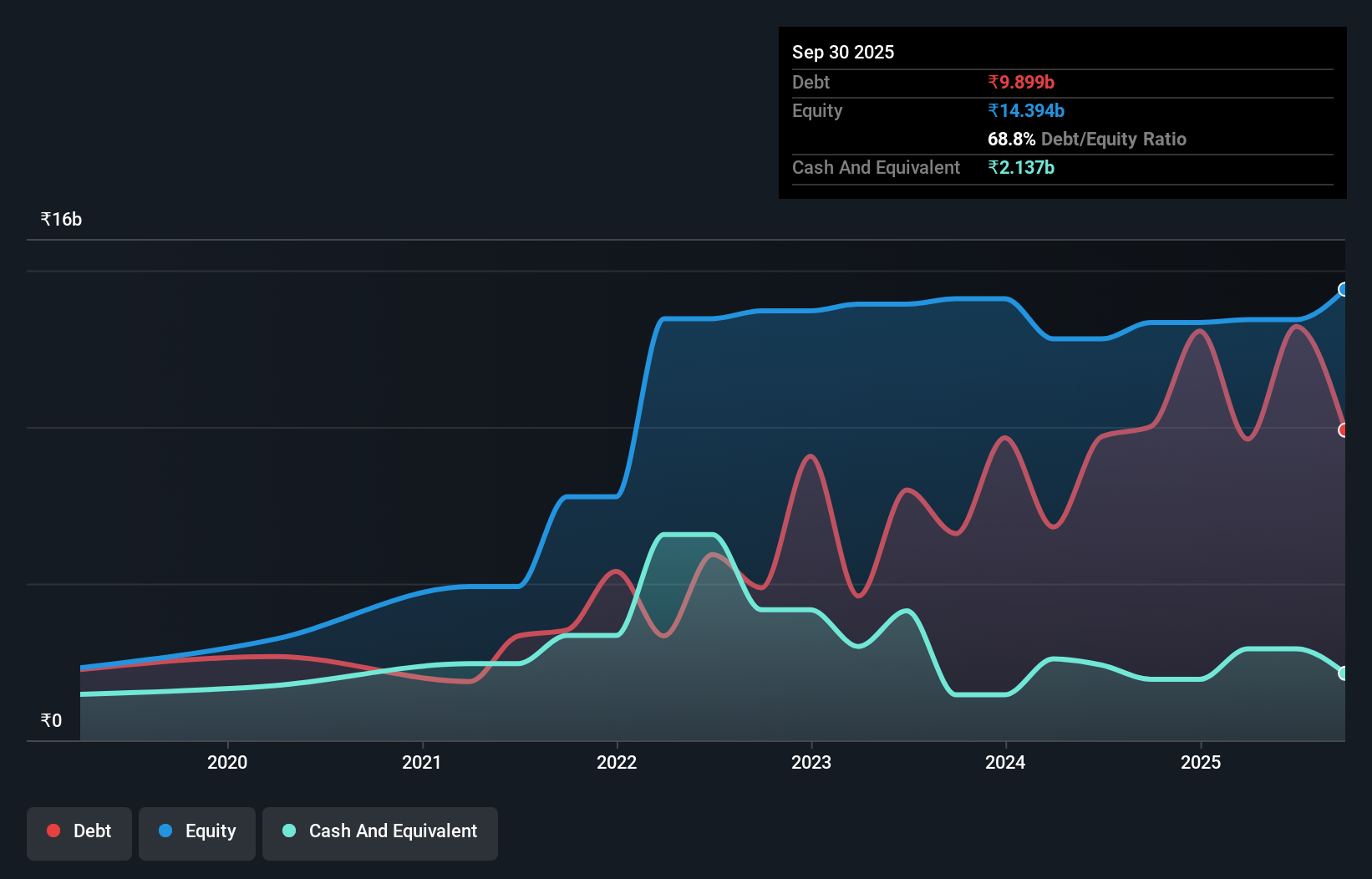Screen dimensions: 1372x879
Task: Click the Equity value ₹14.394b in the tooltip
Action: tap(1025, 110)
